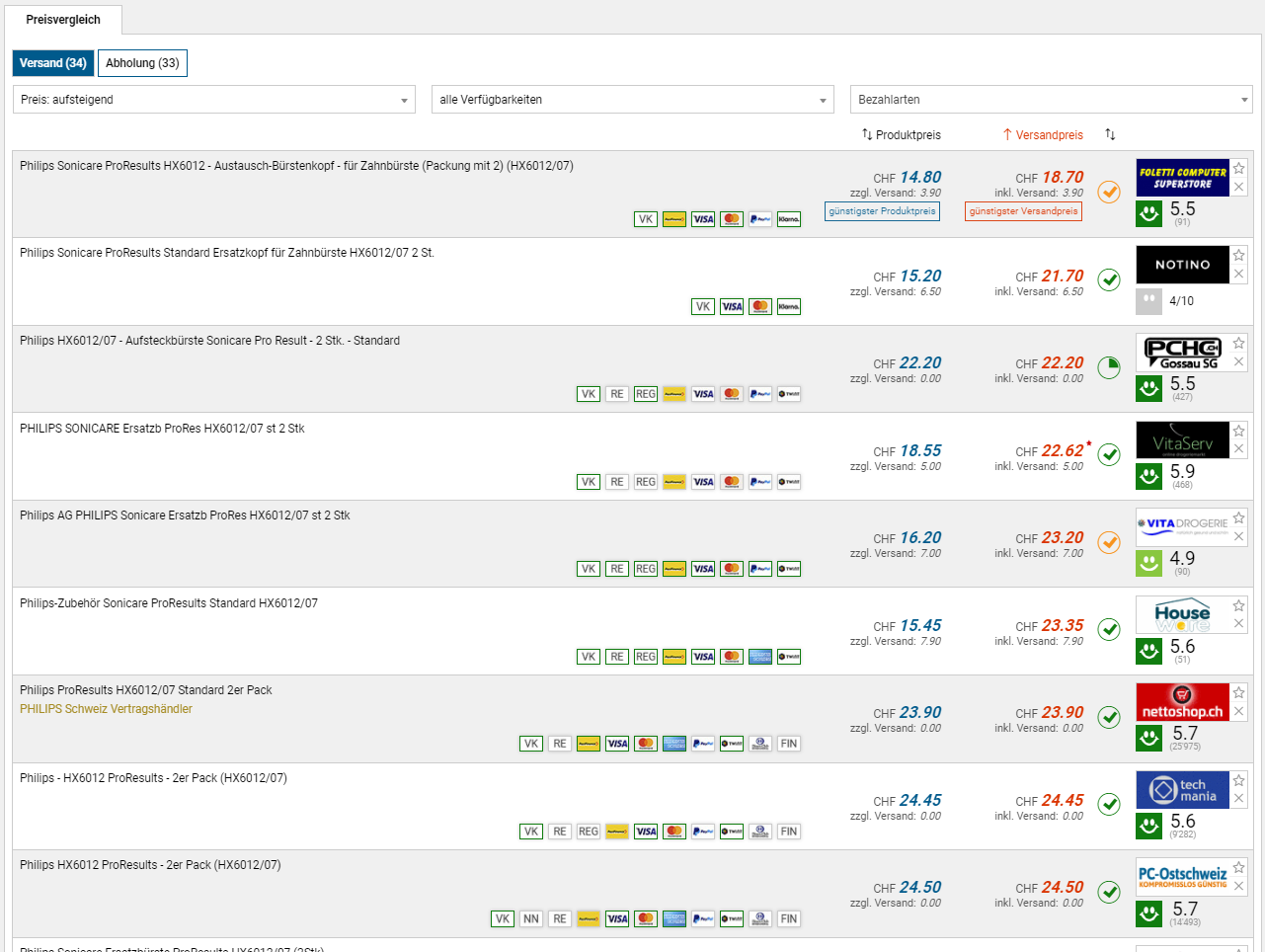Screen dimensions: 1265x952
Task: Open the 'Preis: aufsteigend' sort dropdown
Action: [213, 100]
